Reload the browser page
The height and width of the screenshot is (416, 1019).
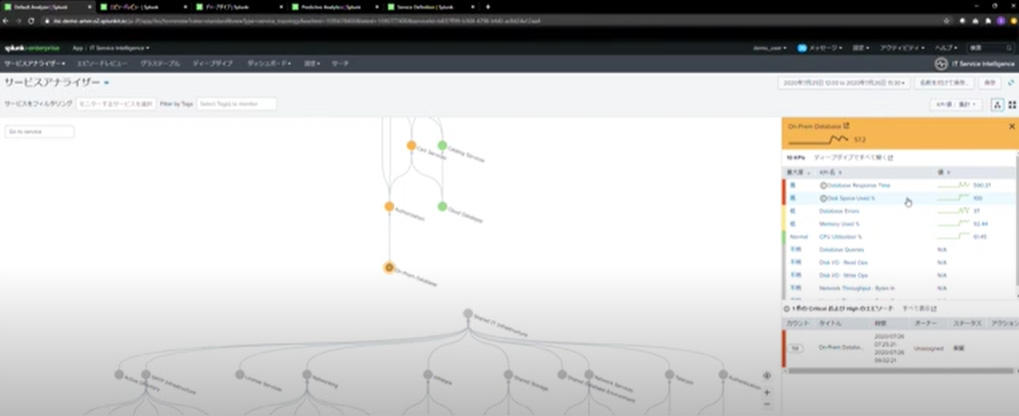pos(31,21)
